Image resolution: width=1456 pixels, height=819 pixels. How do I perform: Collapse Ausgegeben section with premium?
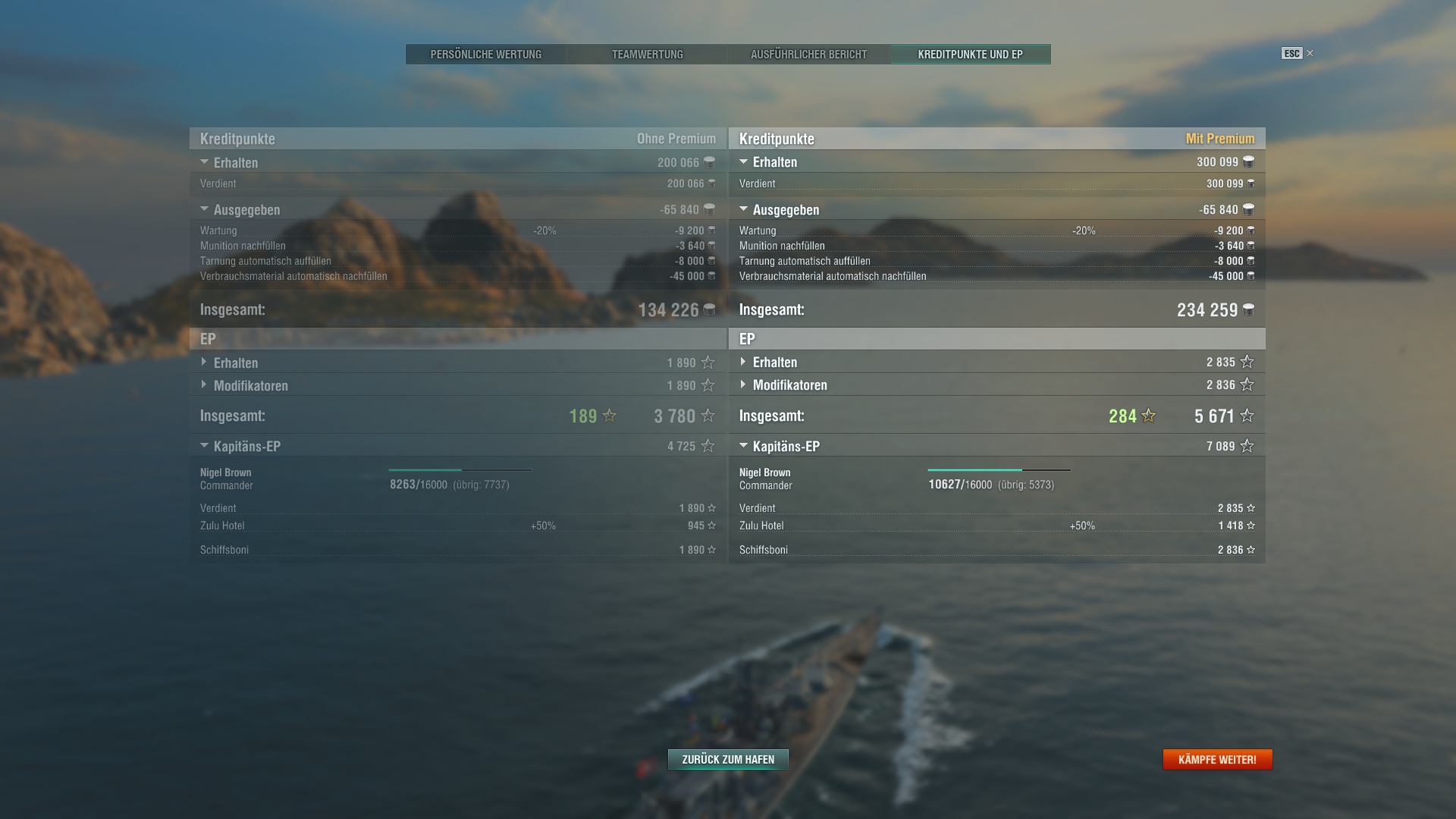[743, 209]
